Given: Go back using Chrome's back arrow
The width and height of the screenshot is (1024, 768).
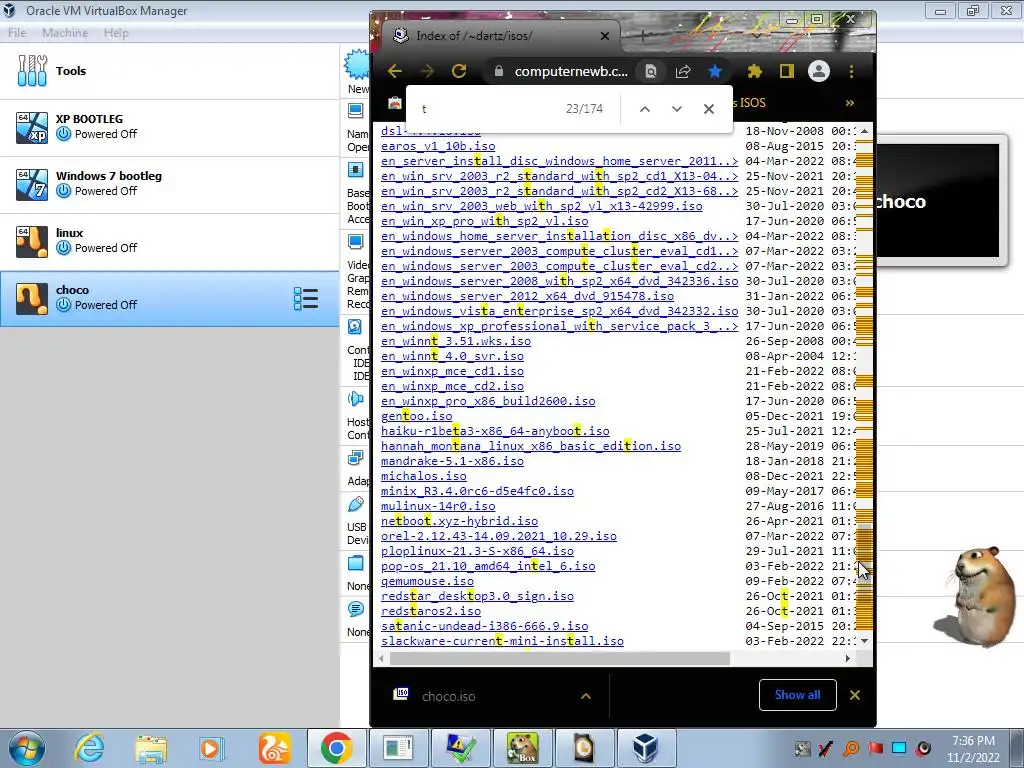Looking at the screenshot, I should (394, 71).
